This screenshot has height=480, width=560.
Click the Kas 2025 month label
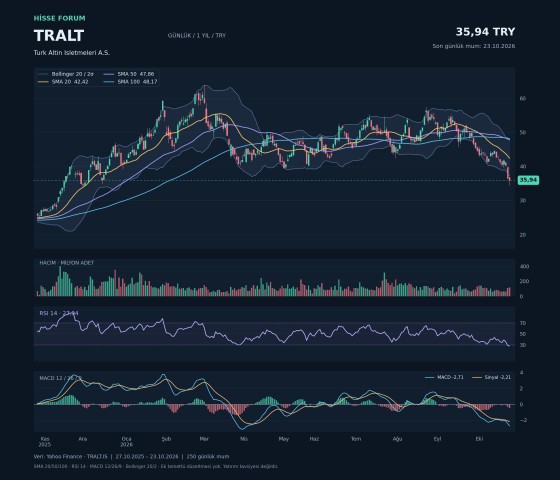pos(45,441)
